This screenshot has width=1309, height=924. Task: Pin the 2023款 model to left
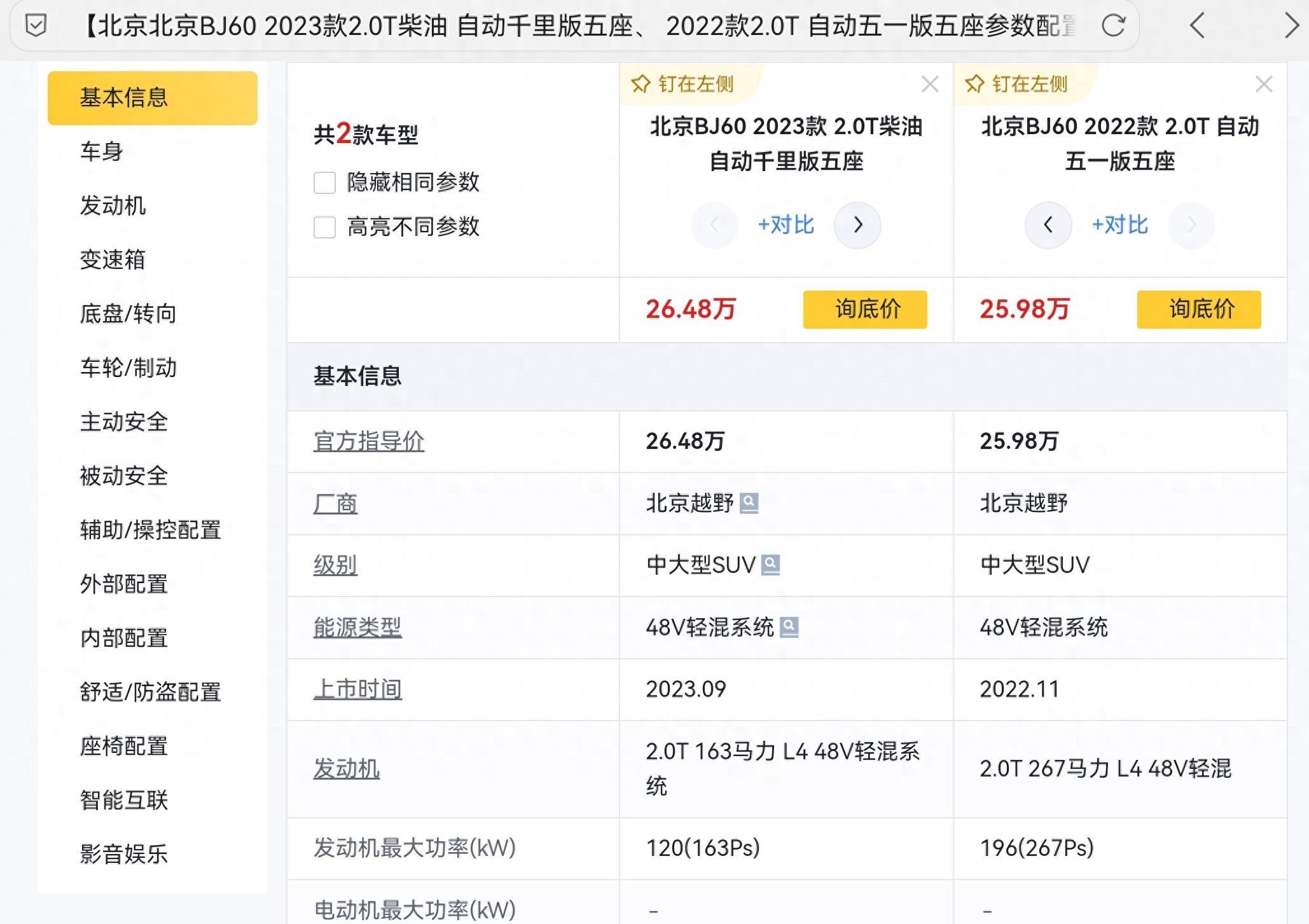tap(682, 84)
